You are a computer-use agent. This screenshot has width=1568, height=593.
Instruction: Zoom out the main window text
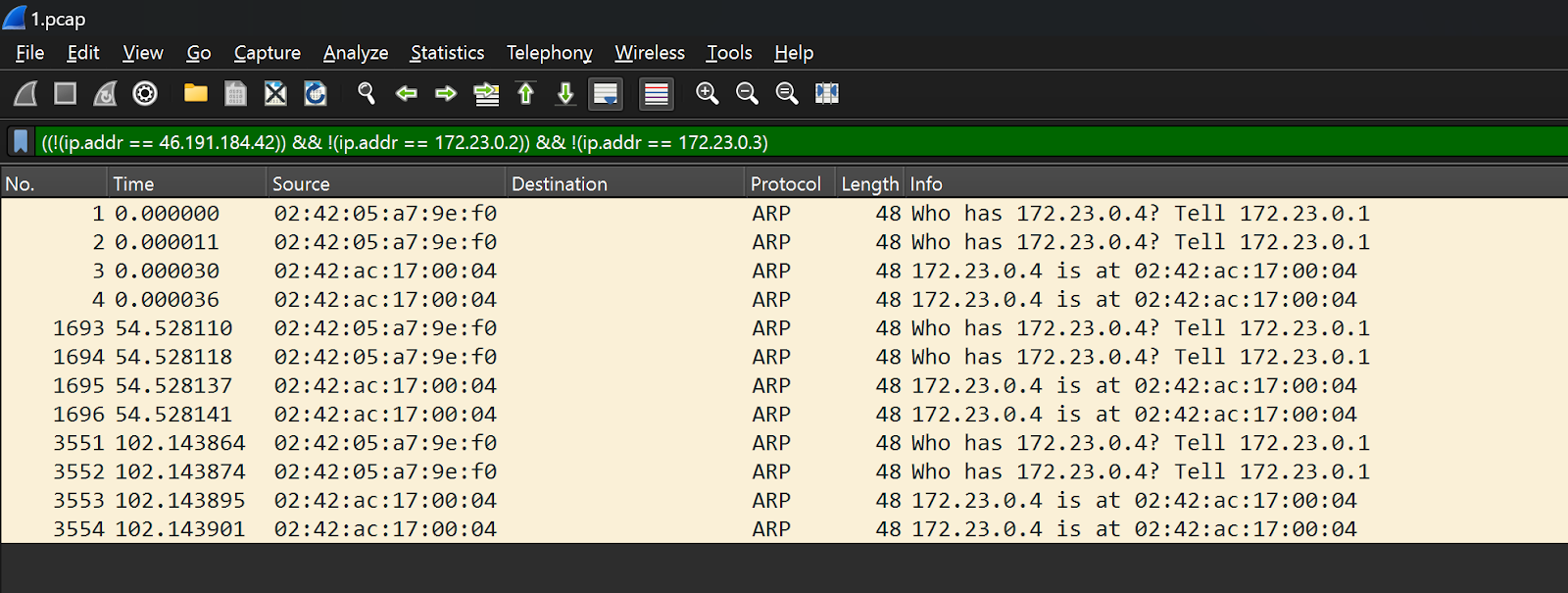(x=747, y=93)
